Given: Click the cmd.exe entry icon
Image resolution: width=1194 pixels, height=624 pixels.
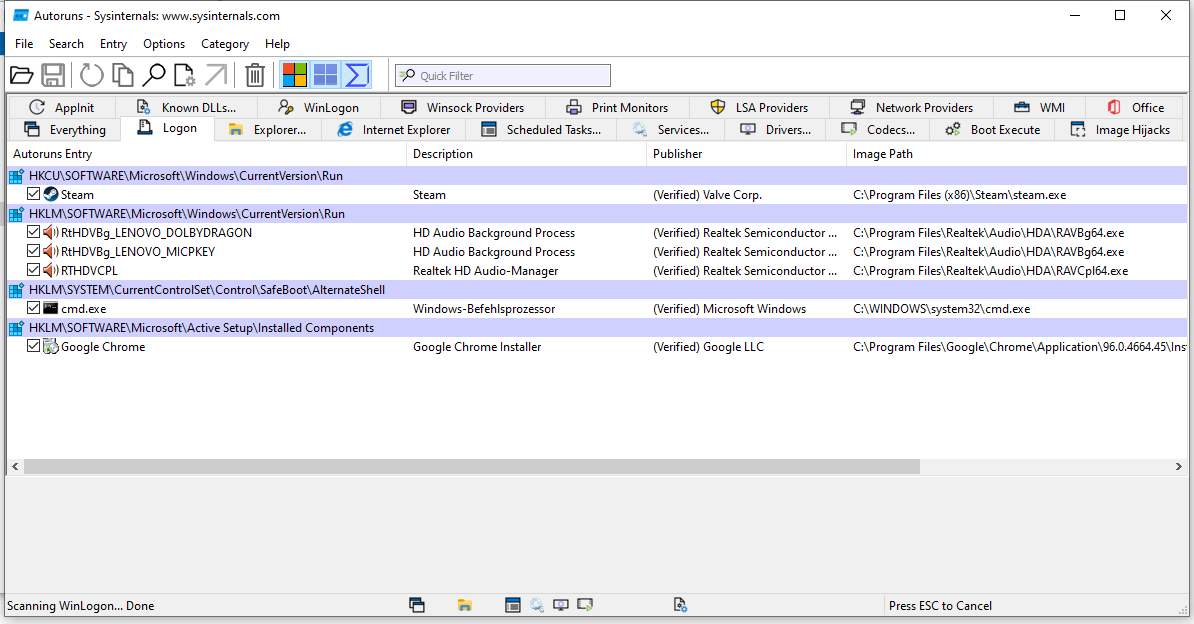Looking at the screenshot, I should point(51,309).
